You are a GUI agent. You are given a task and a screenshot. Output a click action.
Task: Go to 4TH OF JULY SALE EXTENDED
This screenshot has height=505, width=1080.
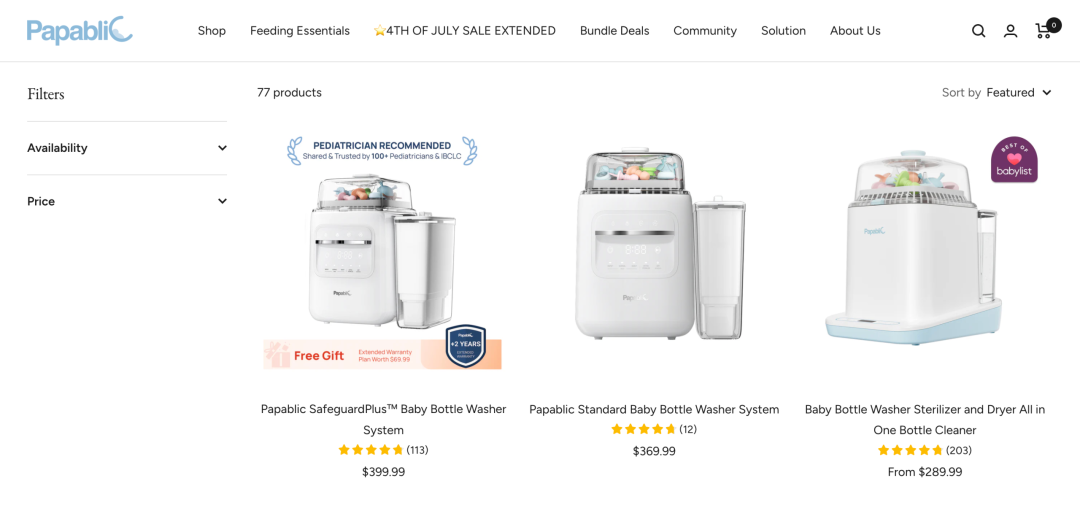464,31
